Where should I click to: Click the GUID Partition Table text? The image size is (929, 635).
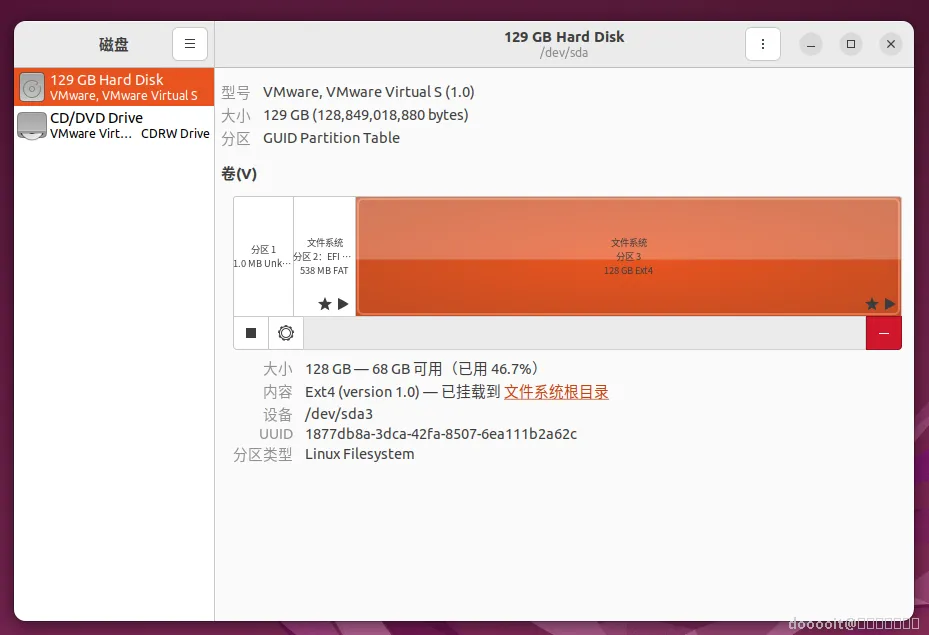pos(331,138)
